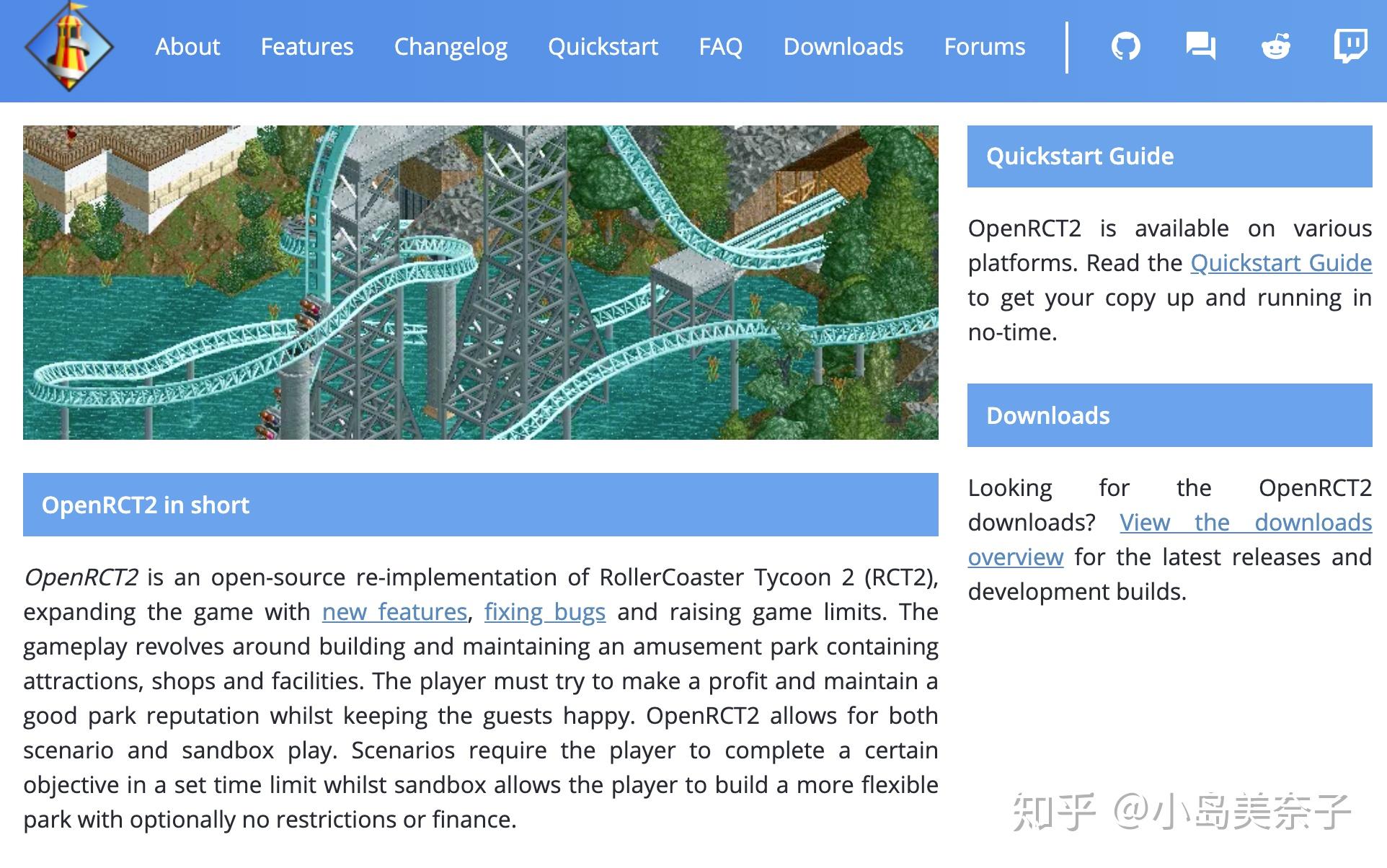Open the GitHub icon link

coord(1125,47)
